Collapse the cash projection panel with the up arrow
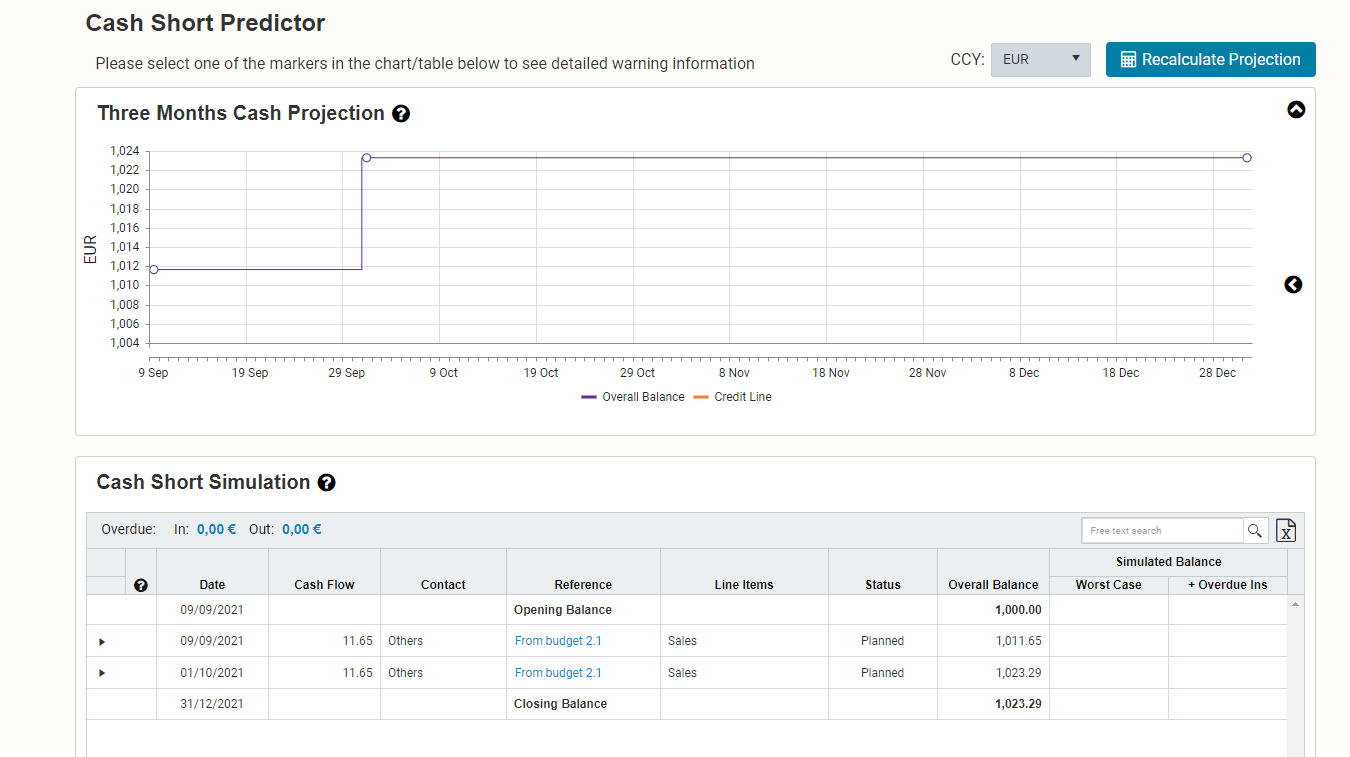Viewport: 1350px width, 757px height. click(1296, 110)
